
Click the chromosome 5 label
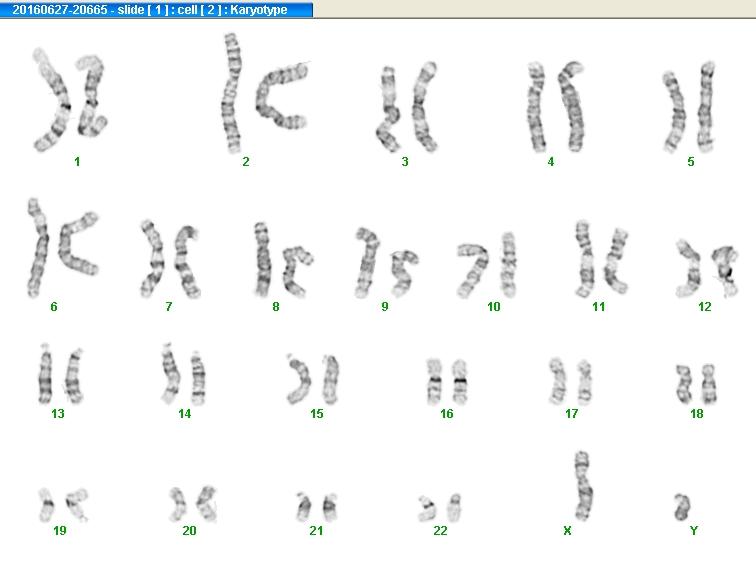[691, 162]
